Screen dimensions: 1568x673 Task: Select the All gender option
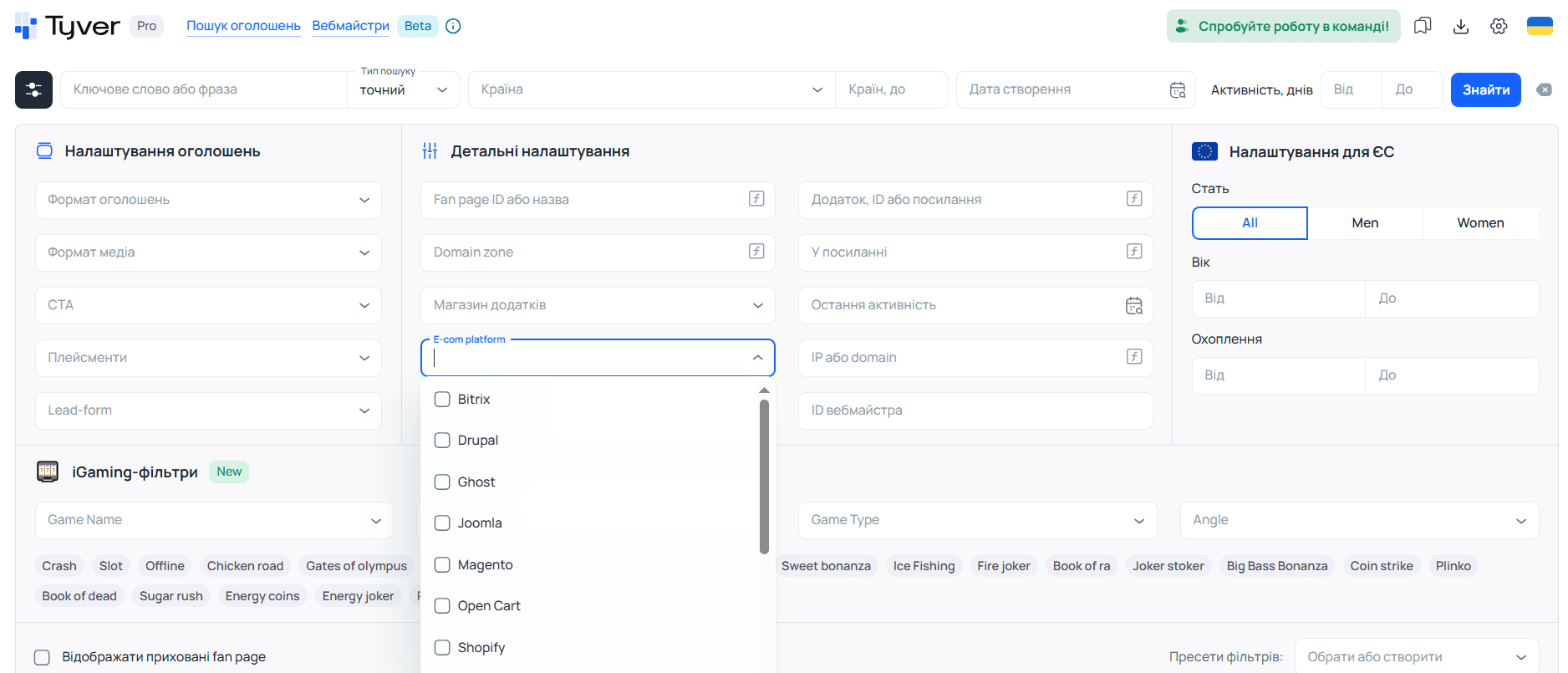pos(1250,223)
